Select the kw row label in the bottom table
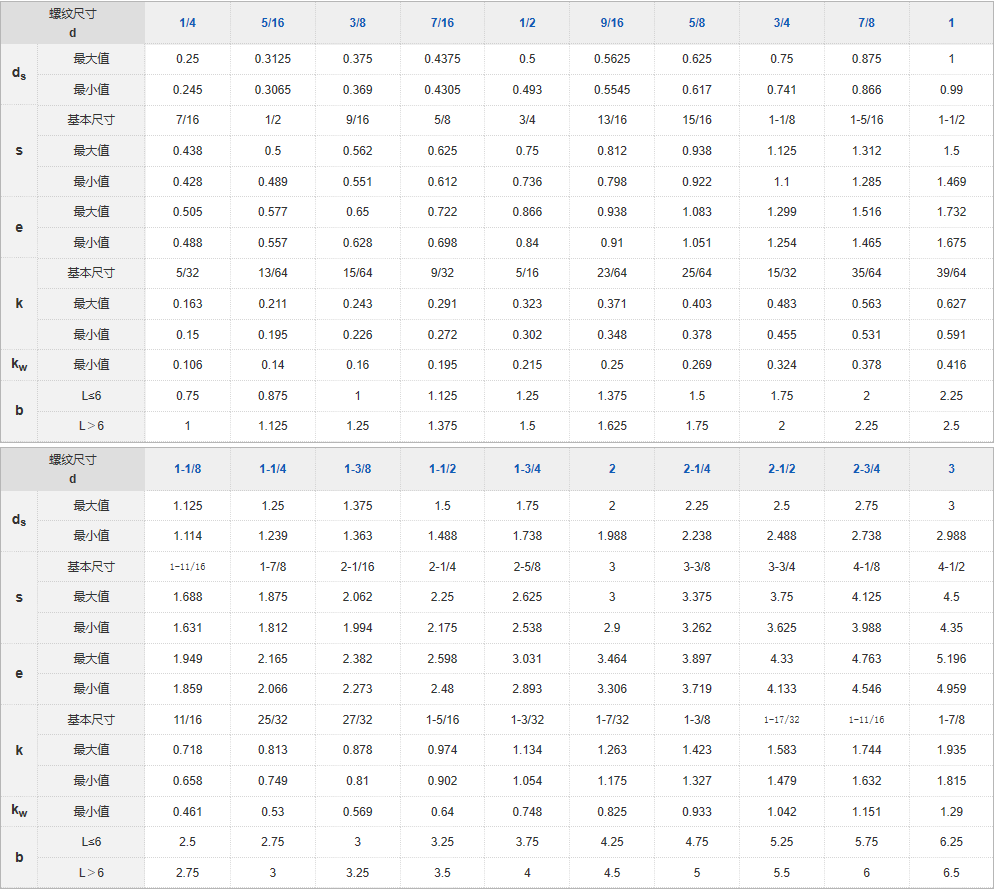995x890 pixels. 19,811
